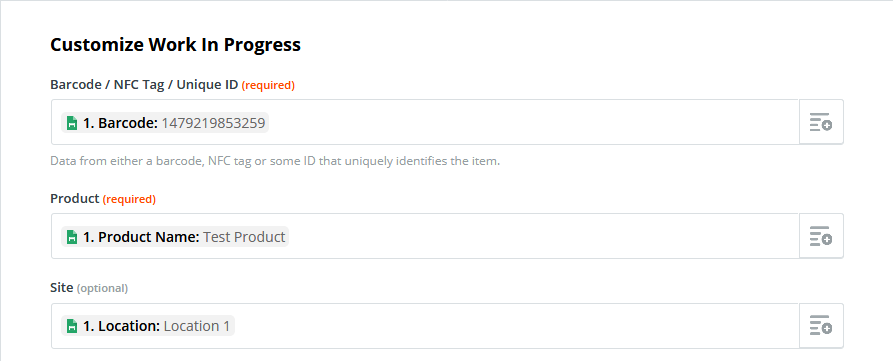Place cursor in the Site input's empty area
Image resolution: width=893 pixels, height=361 pixels.
515,326
